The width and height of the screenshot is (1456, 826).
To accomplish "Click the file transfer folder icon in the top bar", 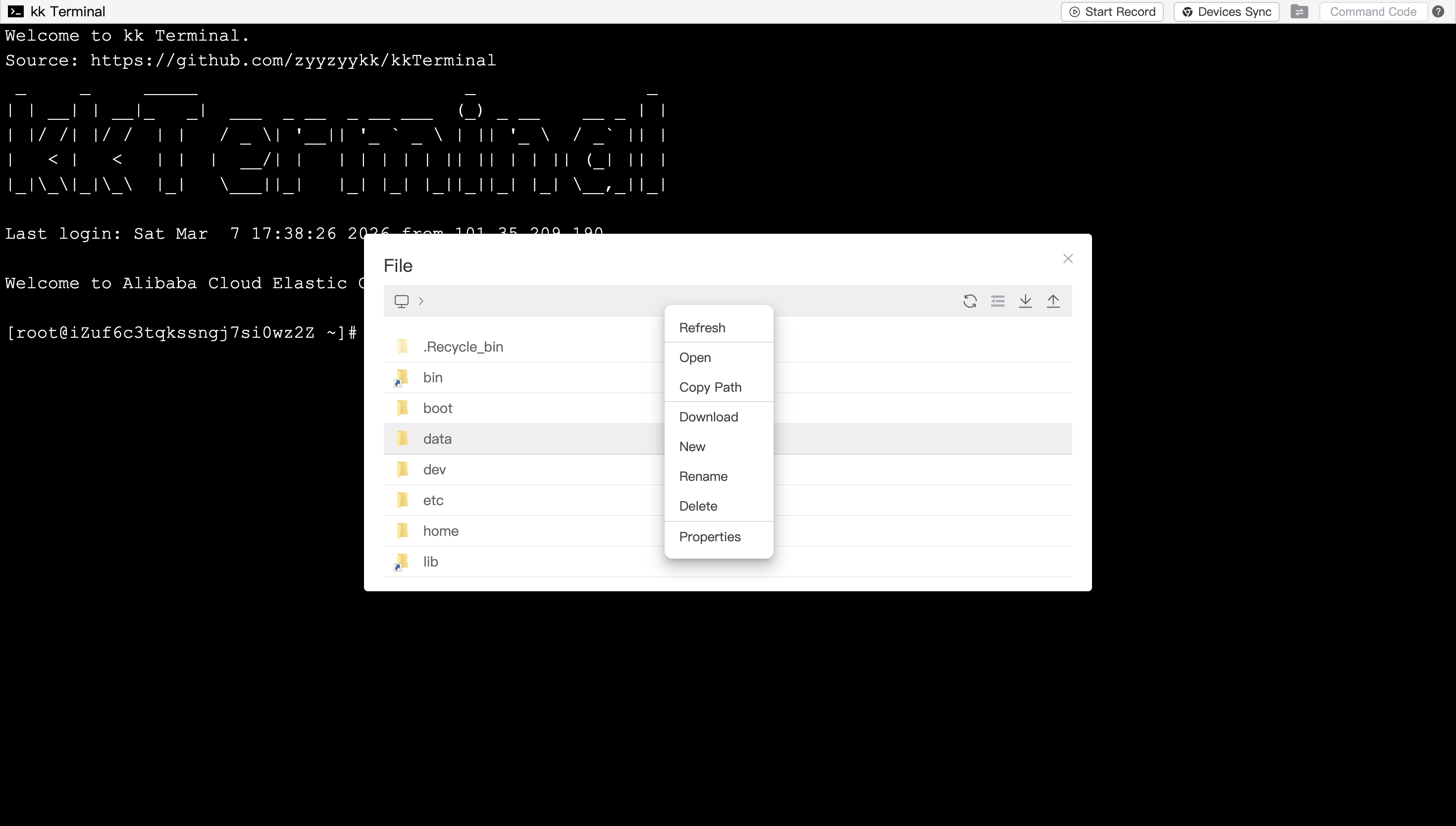I will point(1300,11).
